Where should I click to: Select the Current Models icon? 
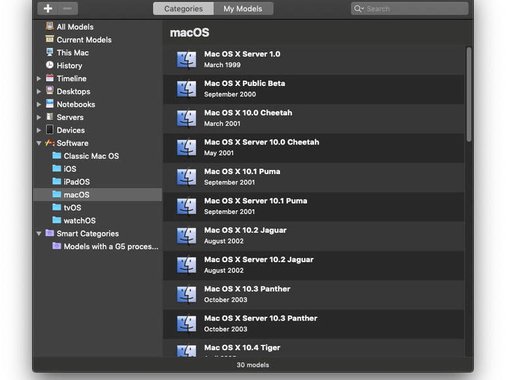click(50, 39)
